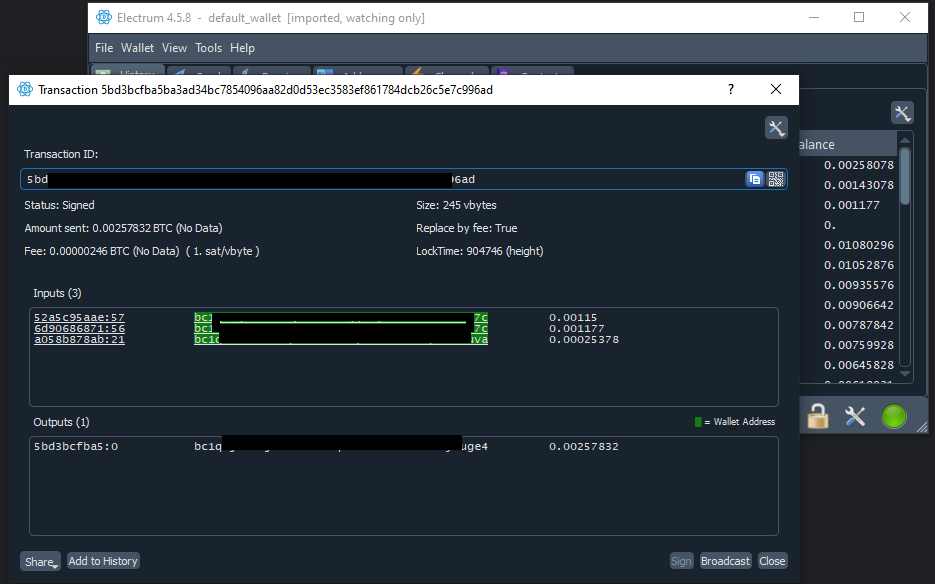
Task: Click Electrum logo in transaction dialog title
Action: click(x=24, y=89)
